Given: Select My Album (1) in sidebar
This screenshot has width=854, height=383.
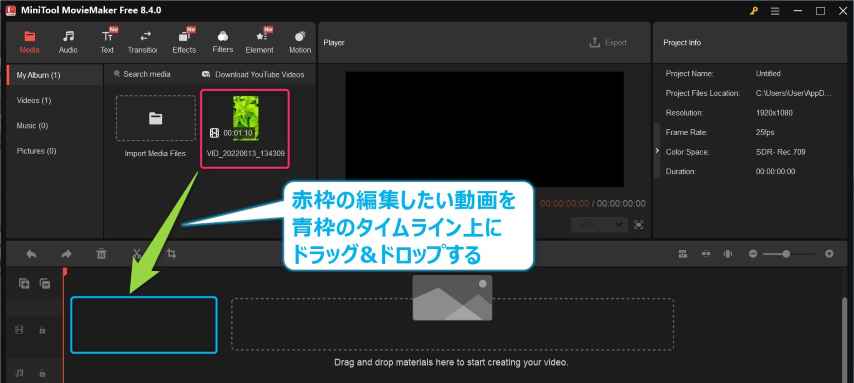Looking at the screenshot, I should click(54, 75).
